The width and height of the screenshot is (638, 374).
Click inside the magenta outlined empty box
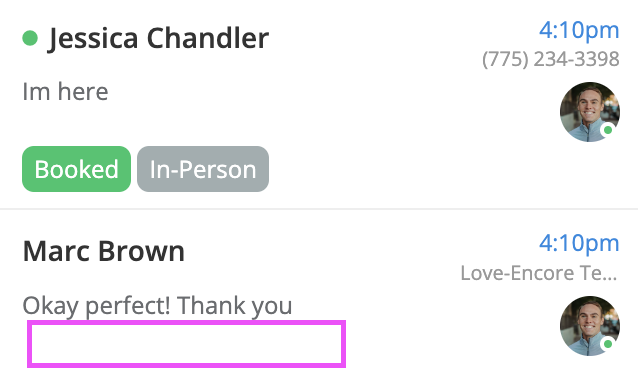click(x=186, y=344)
